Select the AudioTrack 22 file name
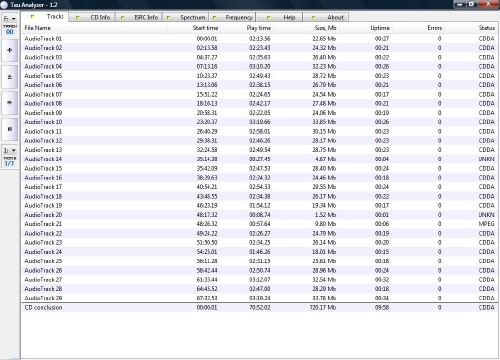Image resolution: width=500 pixels, height=360 pixels. tap(43, 233)
